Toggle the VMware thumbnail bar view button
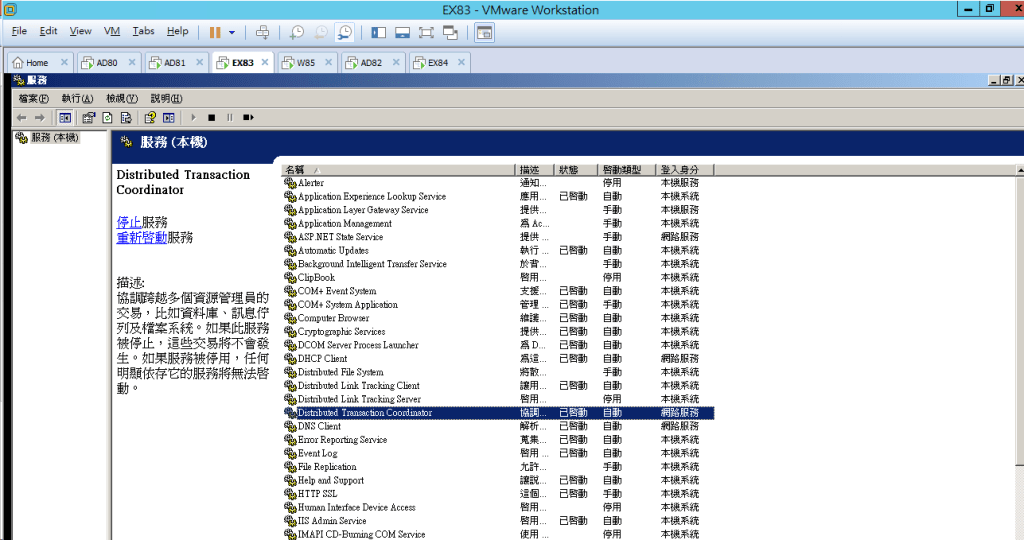This screenshot has width=1024, height=540. (402, 32)
